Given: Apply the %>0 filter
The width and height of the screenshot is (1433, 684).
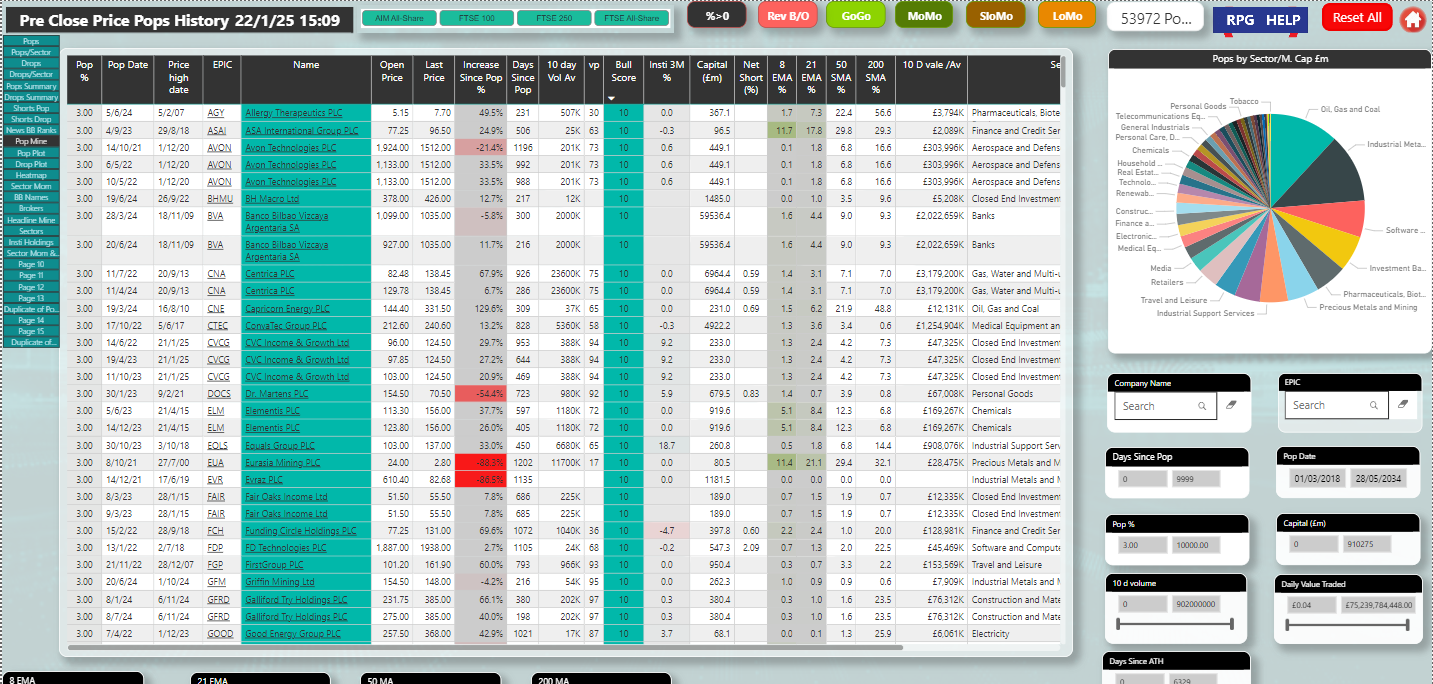Looking at the screenshot, I should coord(717,16).
